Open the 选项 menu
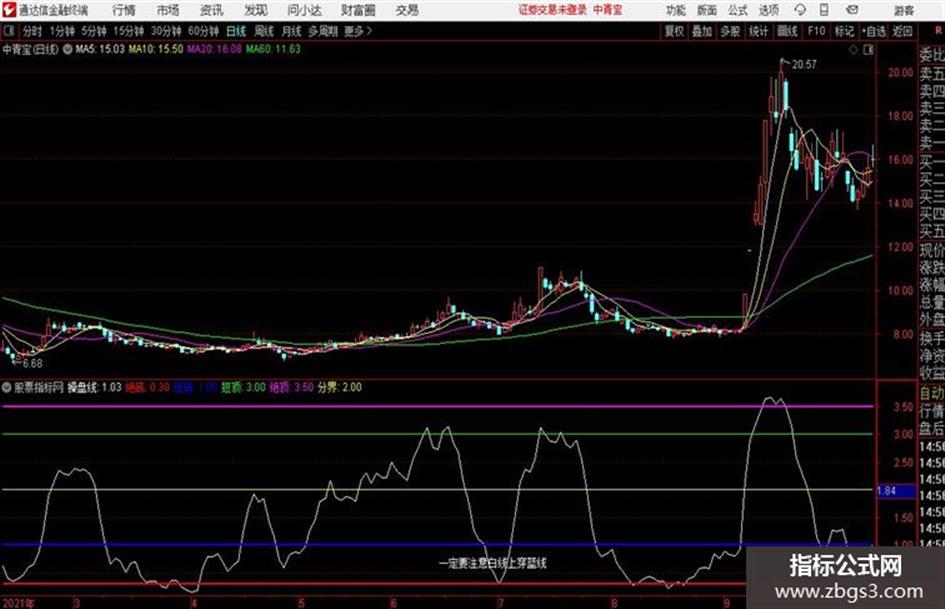Viewport: 945px width, 609px height. coord(768,10)
